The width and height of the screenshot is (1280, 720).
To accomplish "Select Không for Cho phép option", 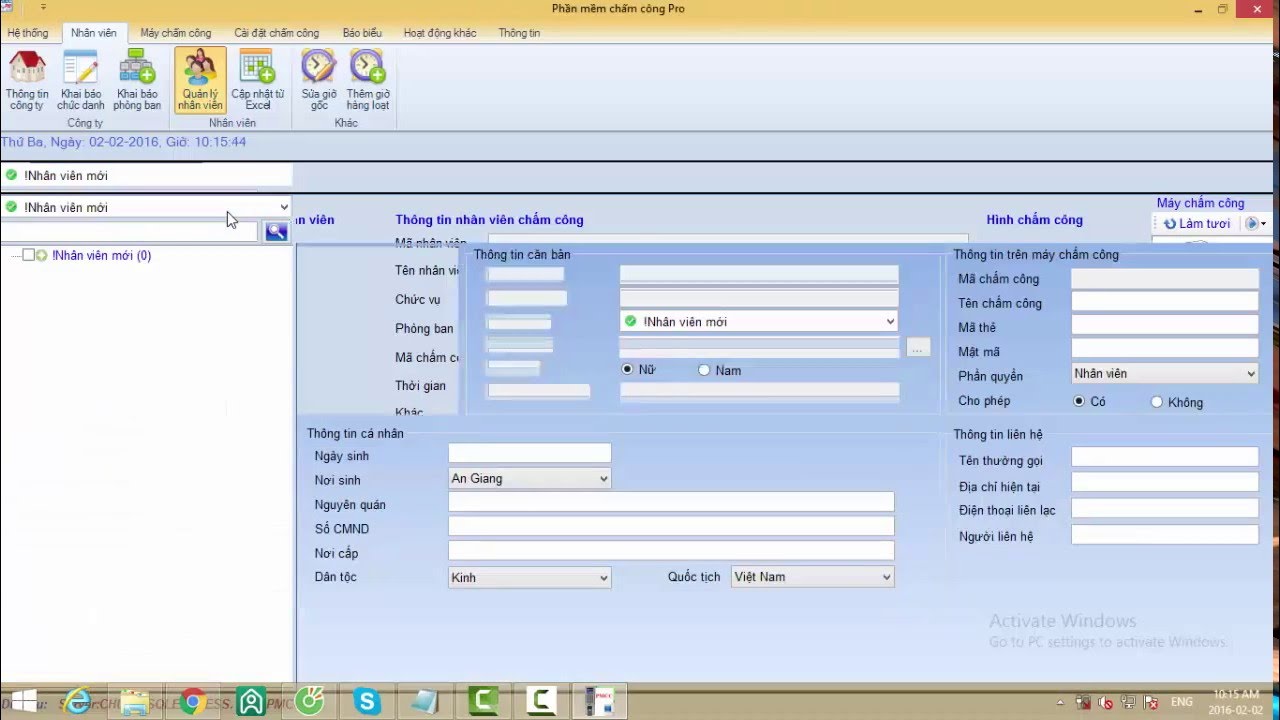I will [1157, 402].
